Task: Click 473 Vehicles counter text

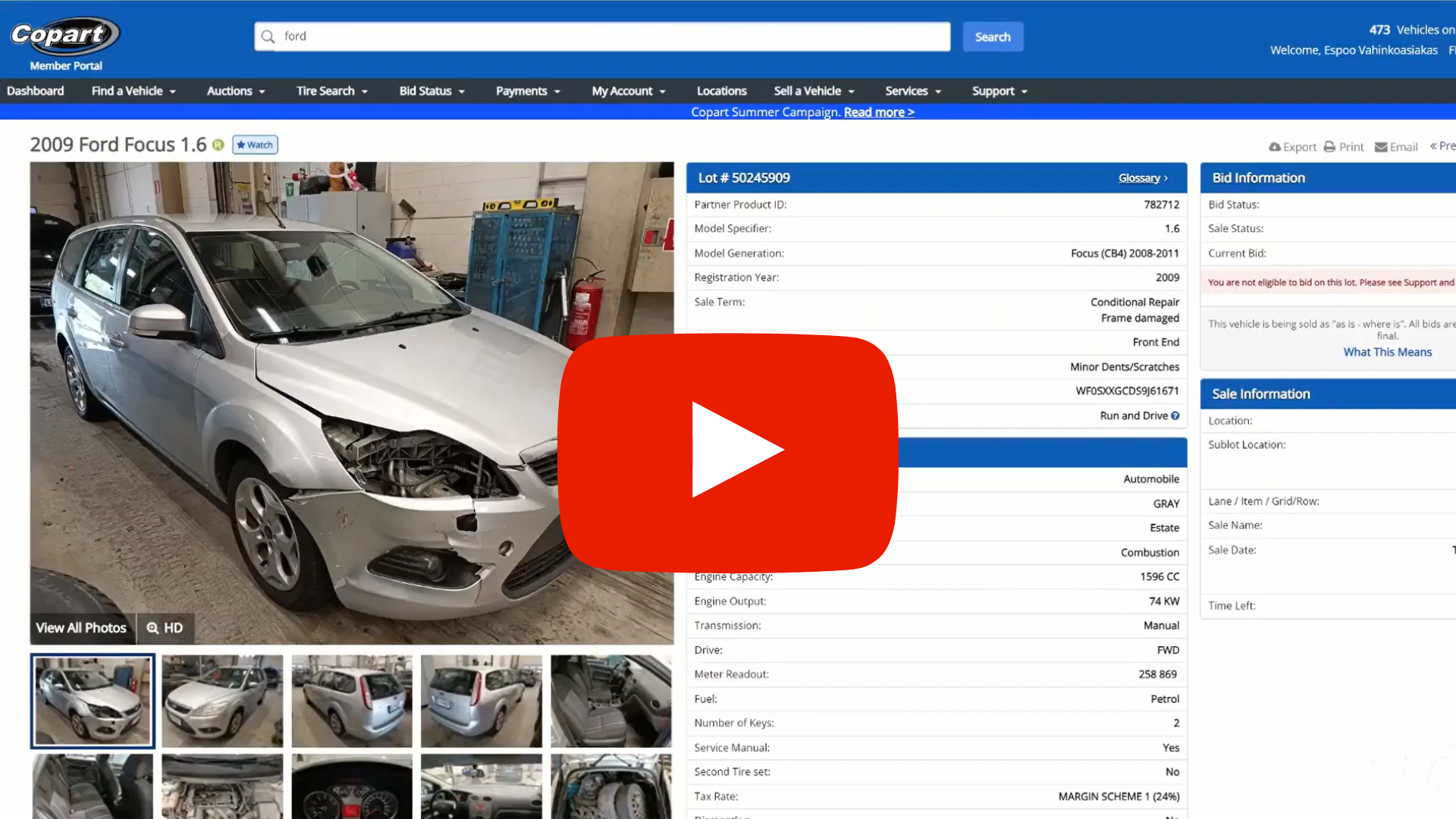Action: click(x=1412, y=30)
